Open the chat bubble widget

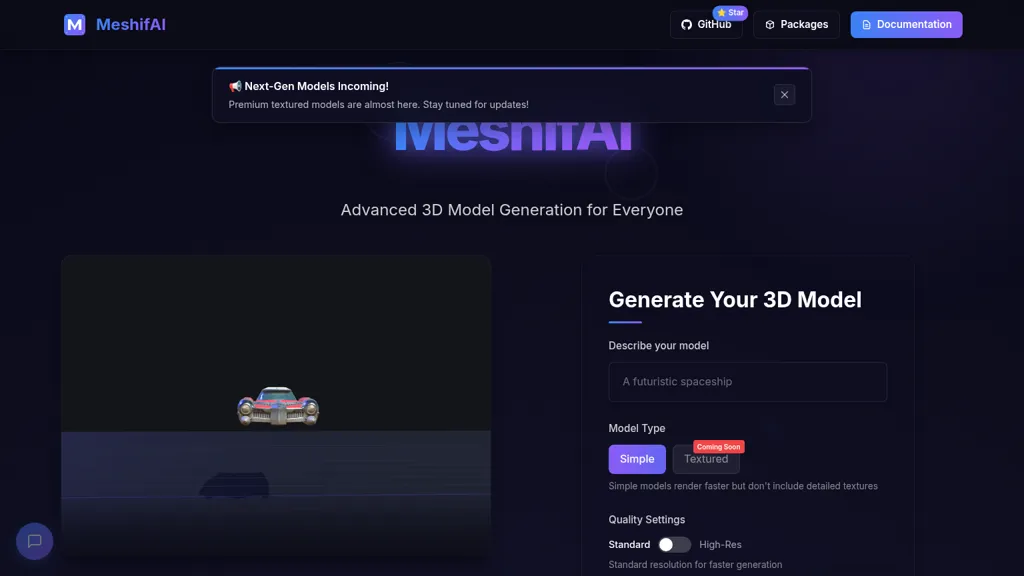tap(35, 541)
